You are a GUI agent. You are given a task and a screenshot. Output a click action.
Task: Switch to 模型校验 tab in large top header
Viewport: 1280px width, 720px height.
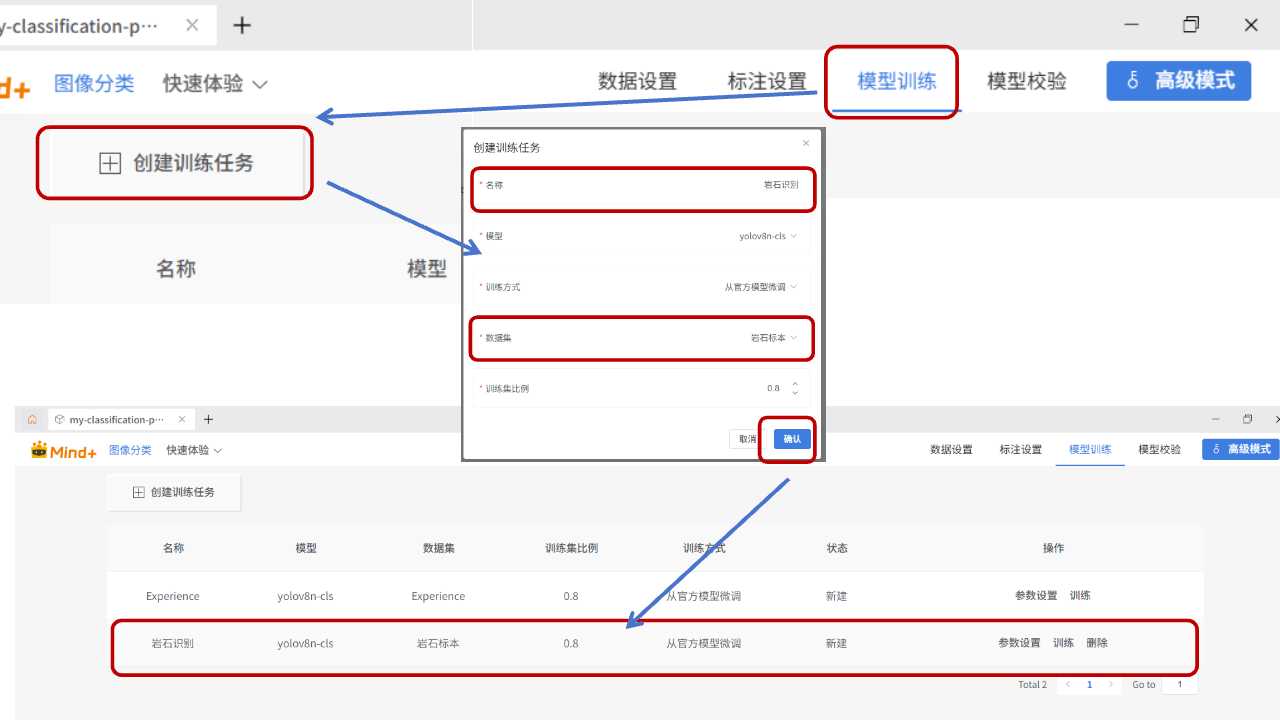pos(1026,82)
